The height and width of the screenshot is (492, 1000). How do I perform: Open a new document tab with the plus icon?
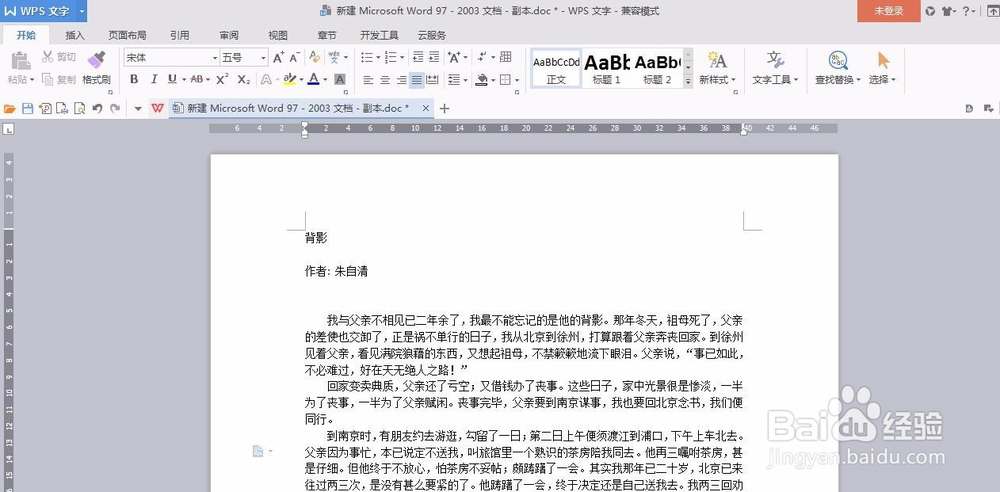tap(445, 108)
